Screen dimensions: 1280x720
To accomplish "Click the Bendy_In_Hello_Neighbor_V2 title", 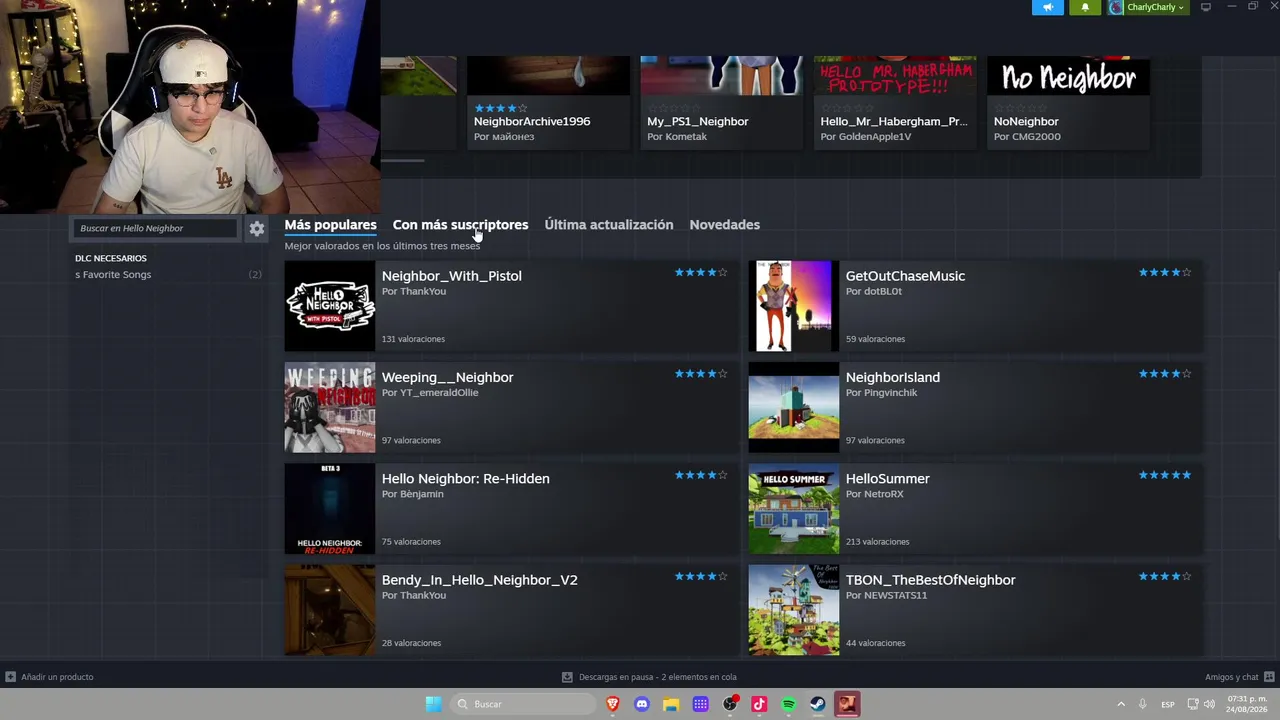I will pos(480,580).
